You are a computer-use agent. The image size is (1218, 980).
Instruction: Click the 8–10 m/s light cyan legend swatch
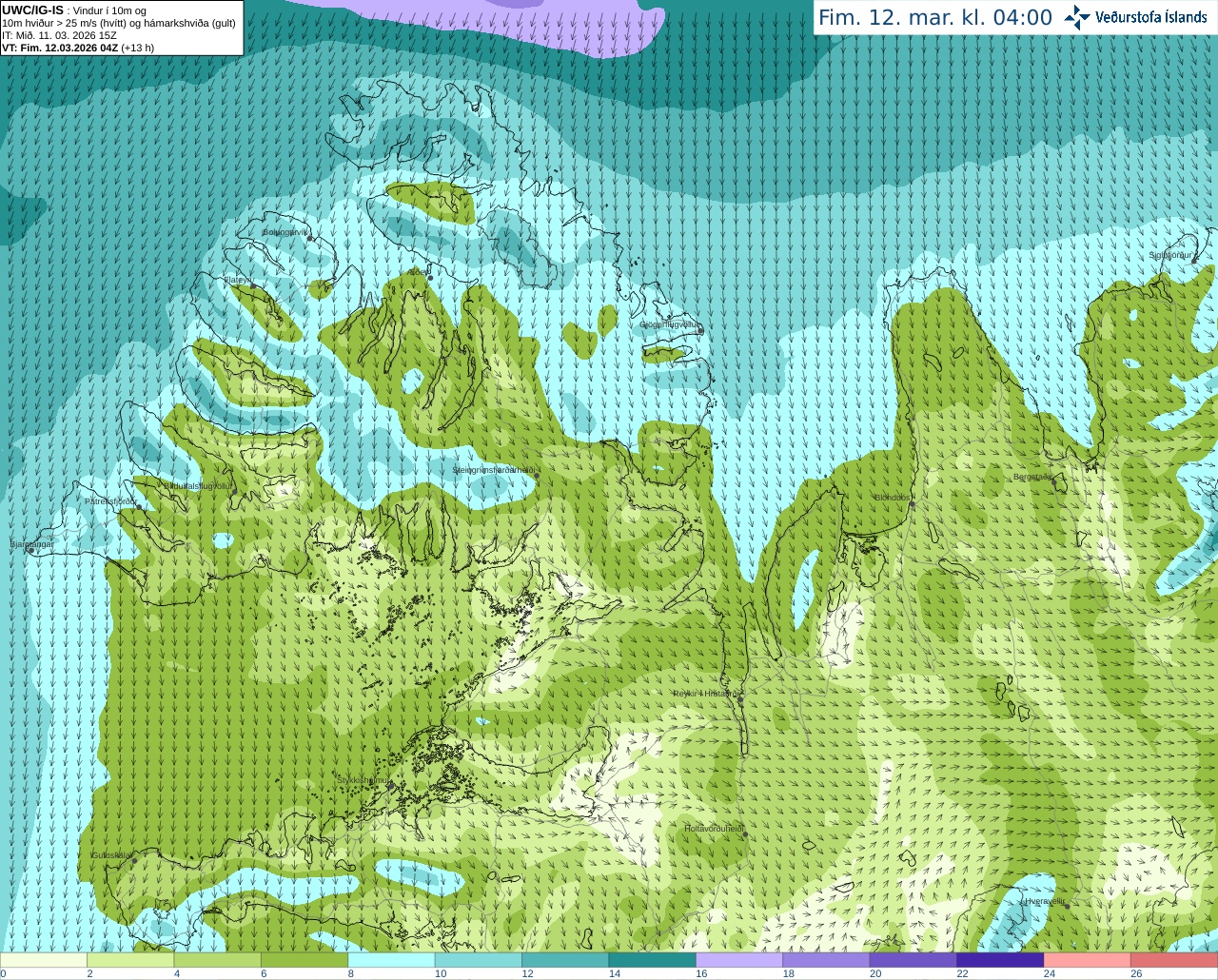[x=391, y=960]
